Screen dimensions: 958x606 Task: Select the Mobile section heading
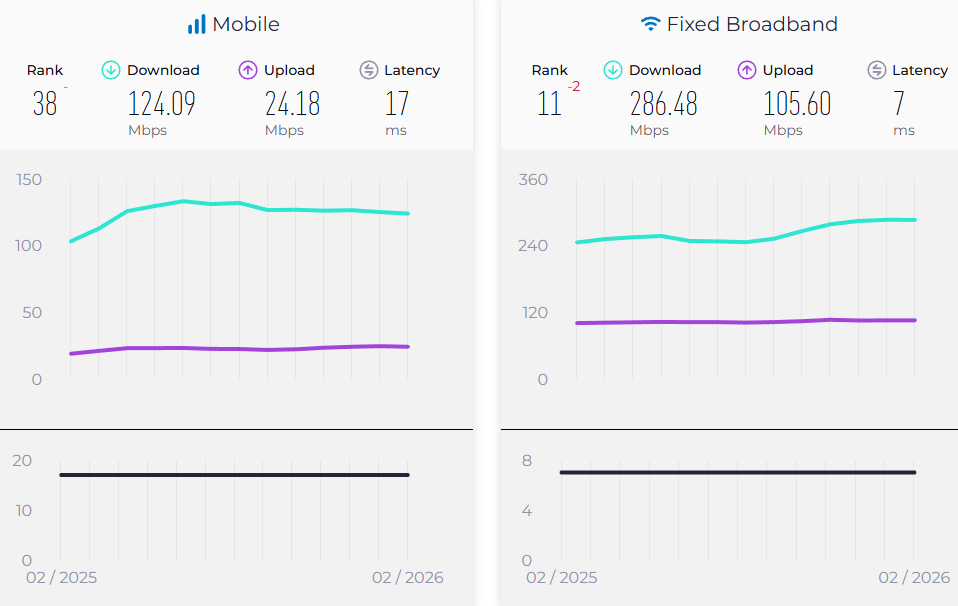point(246,24)
